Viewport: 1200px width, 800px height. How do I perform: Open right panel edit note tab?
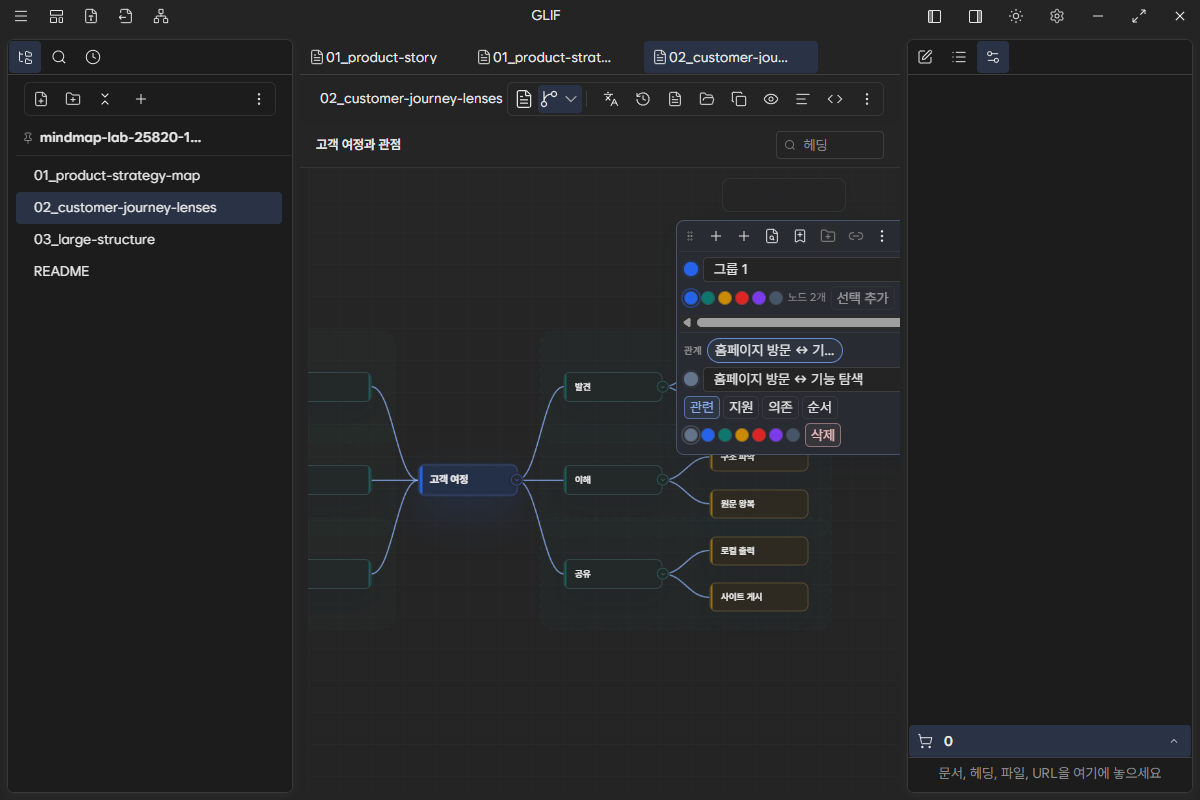point(925,57)
